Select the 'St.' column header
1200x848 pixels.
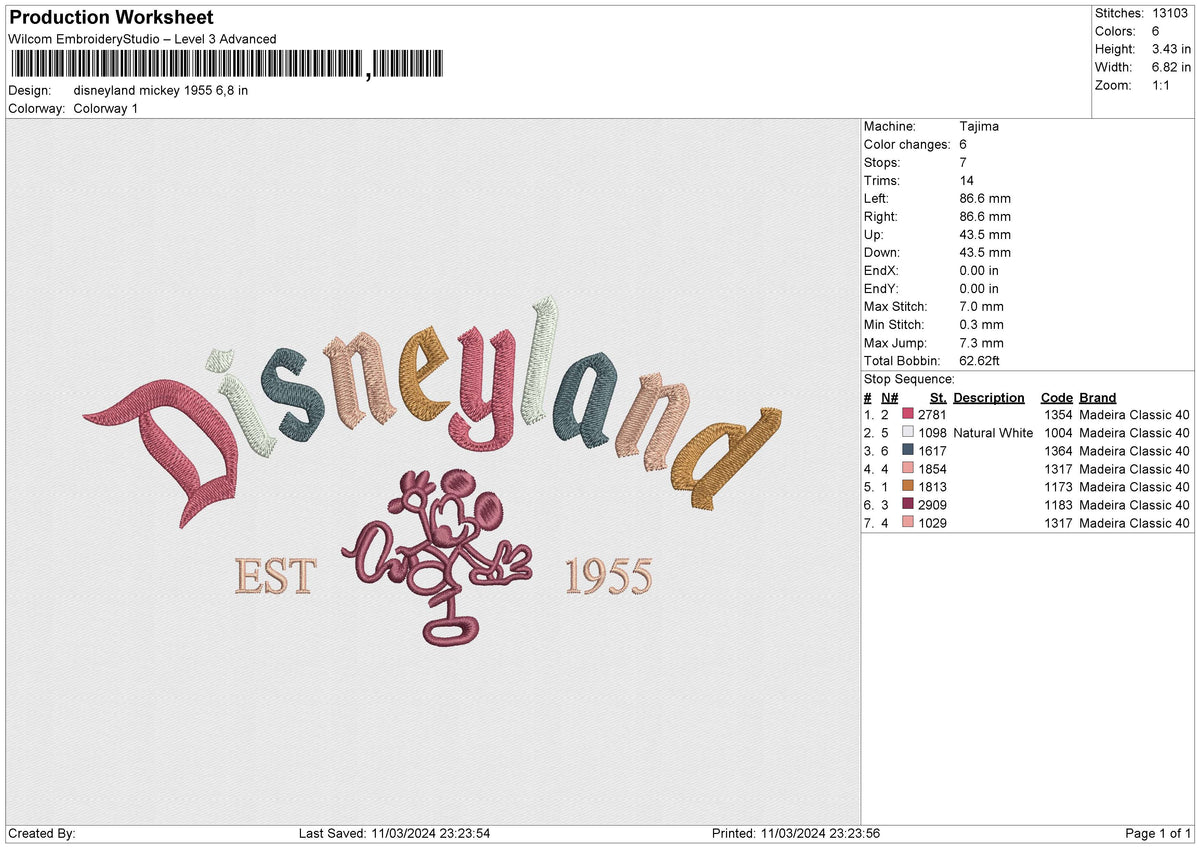click(938, 397)
